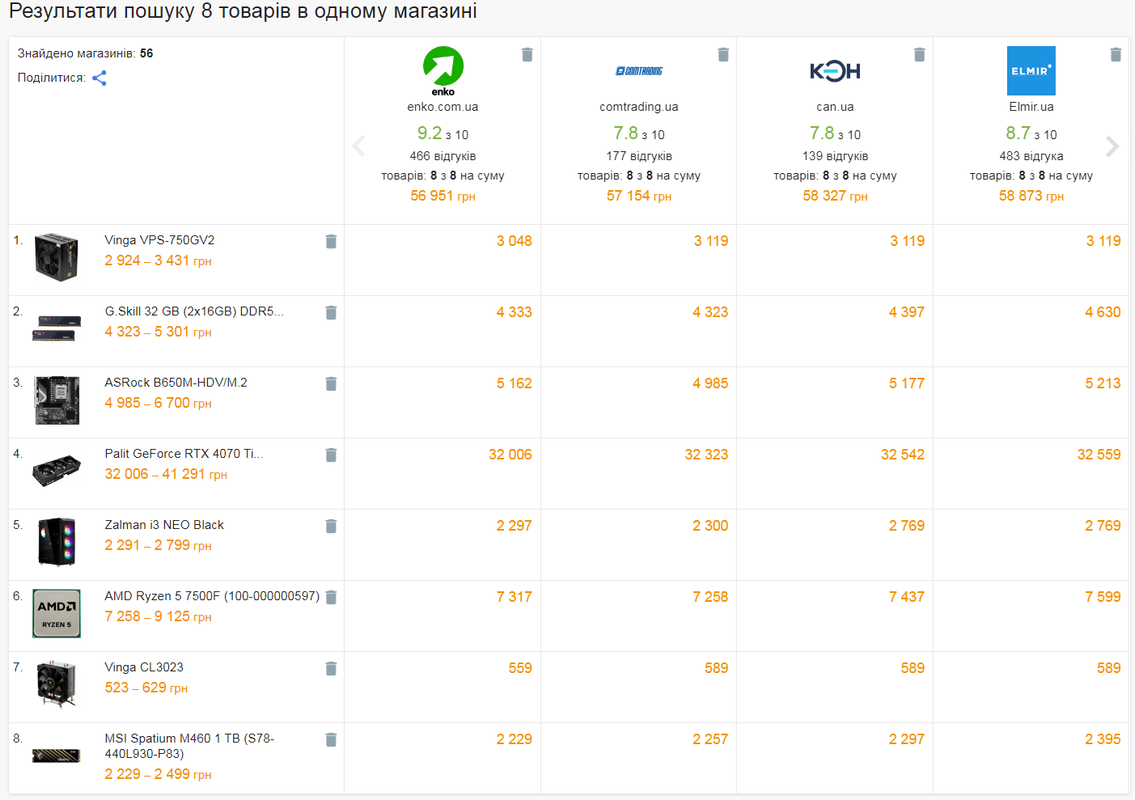Click Elmir price 7 599 for Ryzen 5
This screenshot has height=800, width=1135.
click(1102, 597)
